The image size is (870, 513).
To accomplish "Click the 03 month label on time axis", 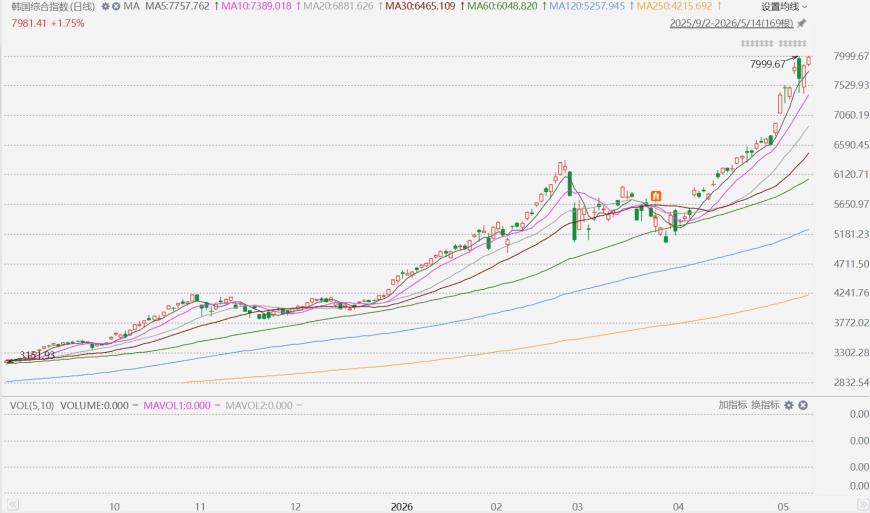I will (578, 506).
